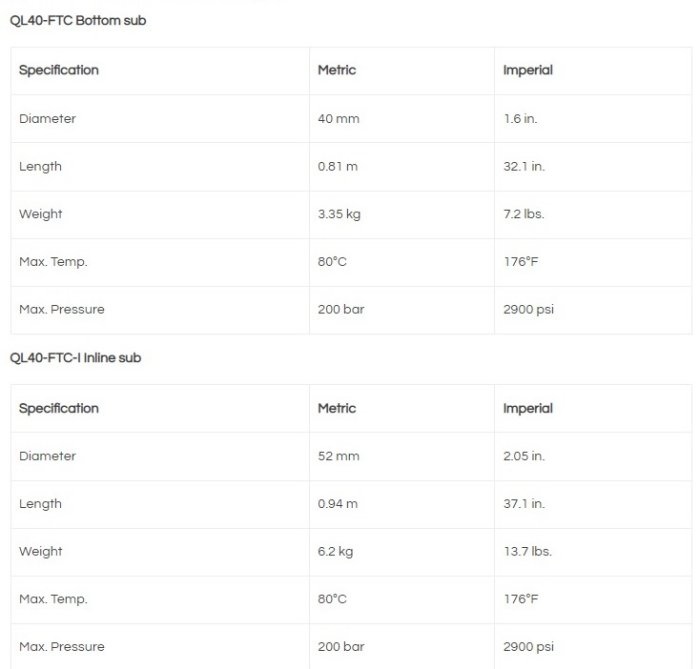Click the 52 mm diameter cell
700x669 pixels.
point(338,456)
